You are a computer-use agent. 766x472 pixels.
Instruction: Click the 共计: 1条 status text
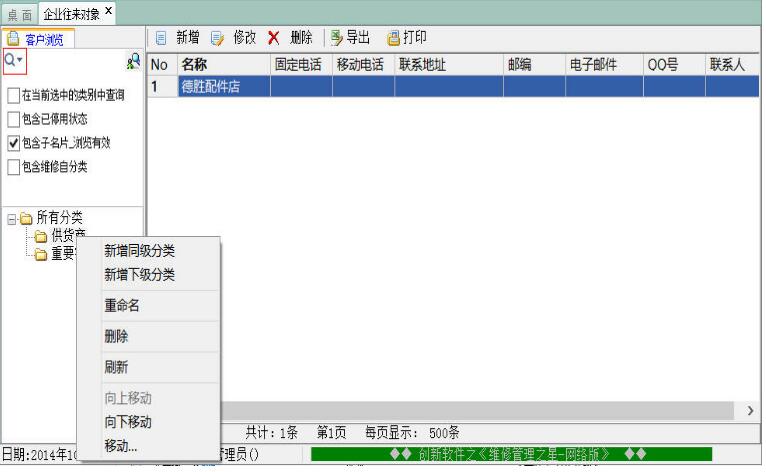(272, 432)
